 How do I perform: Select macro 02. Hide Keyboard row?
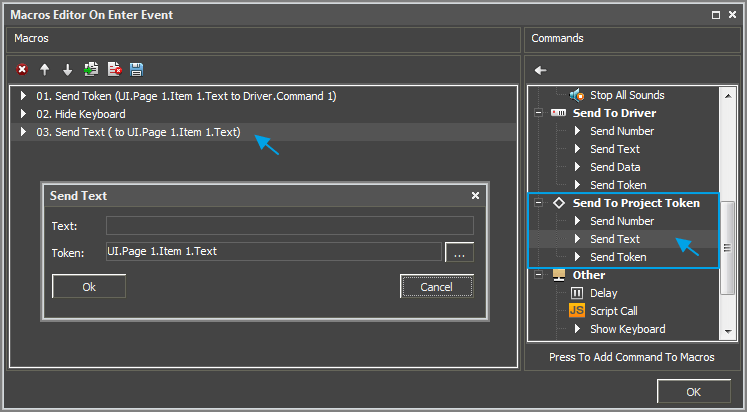pos(263,114)
